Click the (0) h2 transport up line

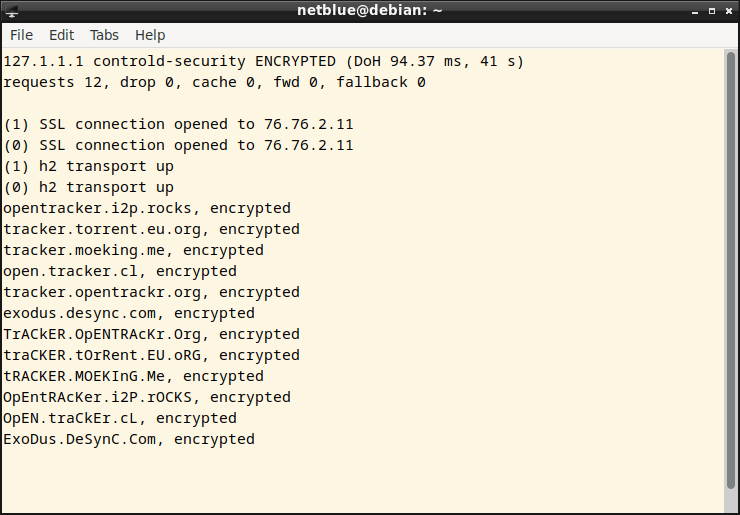[88, 187]
